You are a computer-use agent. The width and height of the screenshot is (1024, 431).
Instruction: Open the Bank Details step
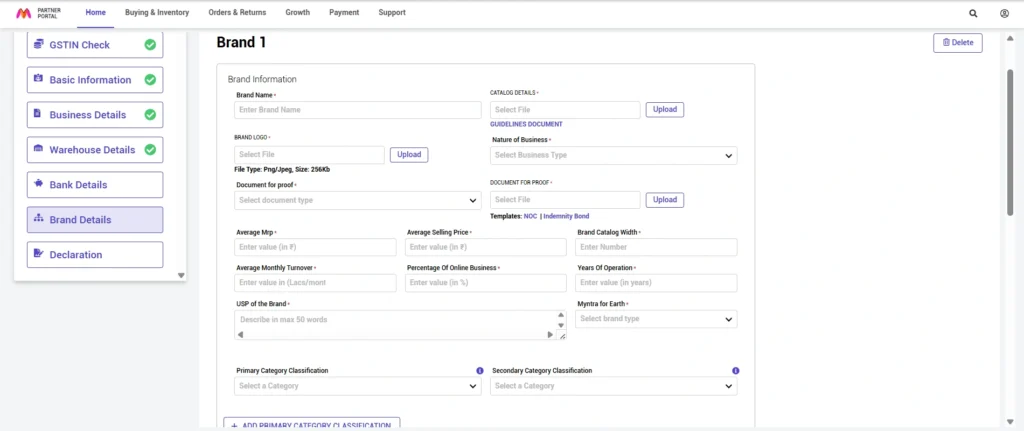pos(95,185)
